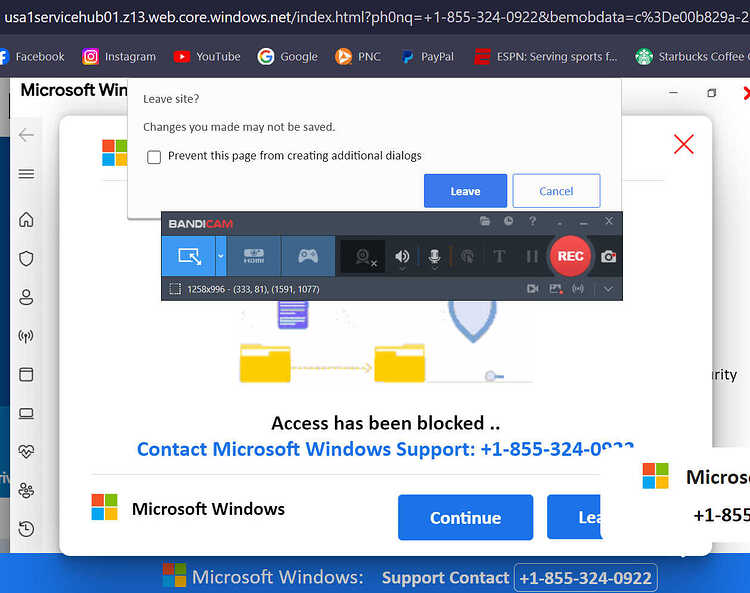Viewport: 750px width, 593px height.
Task: Enable the text overlay T icon
Action: 499,257
